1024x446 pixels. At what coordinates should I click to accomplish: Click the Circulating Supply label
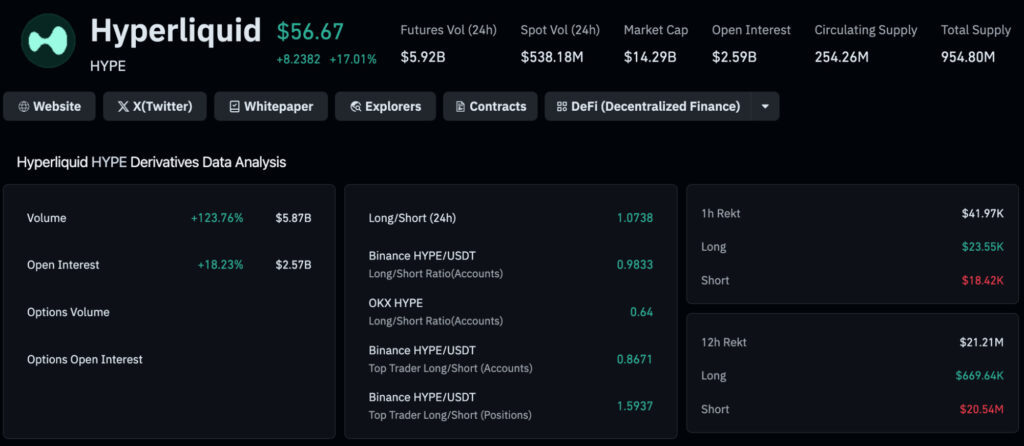coord(866,30)
